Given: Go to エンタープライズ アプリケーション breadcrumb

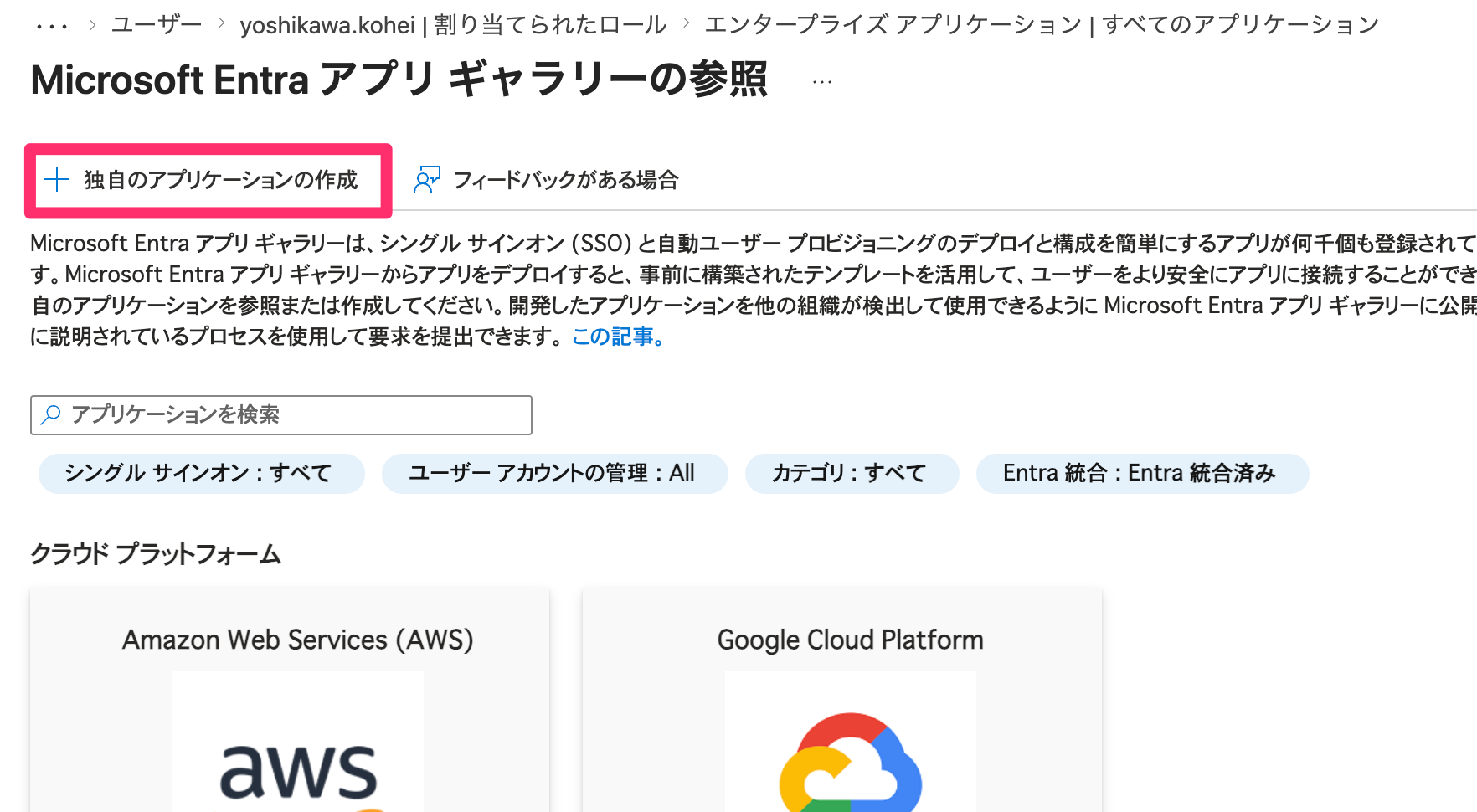Looking at the screenshot, I should click(x=1042, y=25).
